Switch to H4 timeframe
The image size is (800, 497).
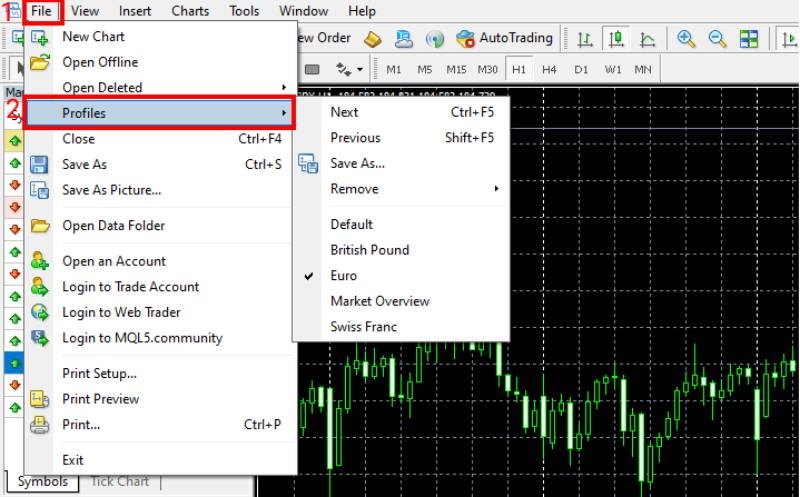(x=549, y=69)
